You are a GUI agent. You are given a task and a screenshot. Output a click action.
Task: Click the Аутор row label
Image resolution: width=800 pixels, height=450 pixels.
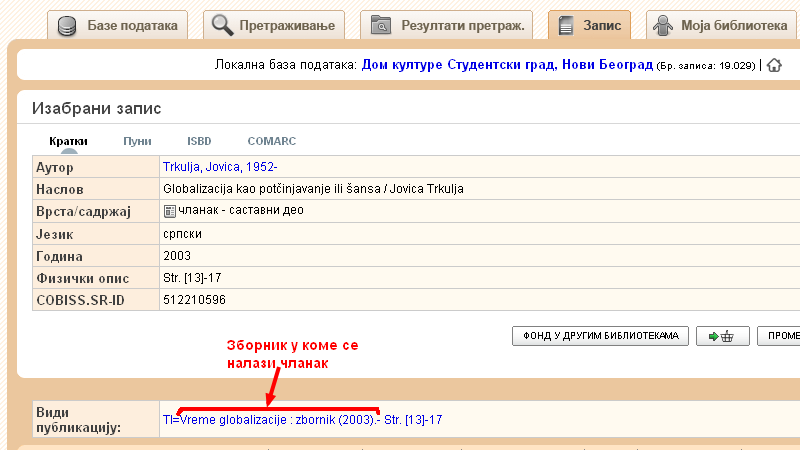55,167
